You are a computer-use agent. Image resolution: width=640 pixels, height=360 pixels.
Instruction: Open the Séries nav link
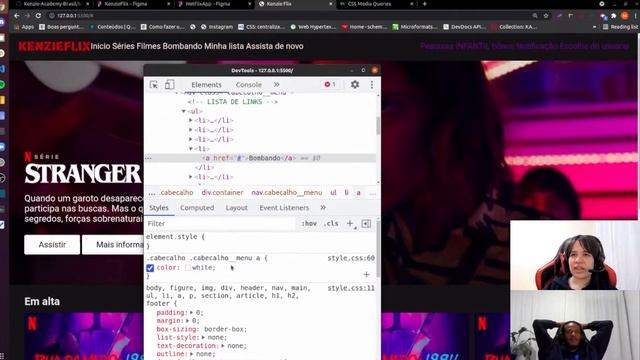click(123, 46)
